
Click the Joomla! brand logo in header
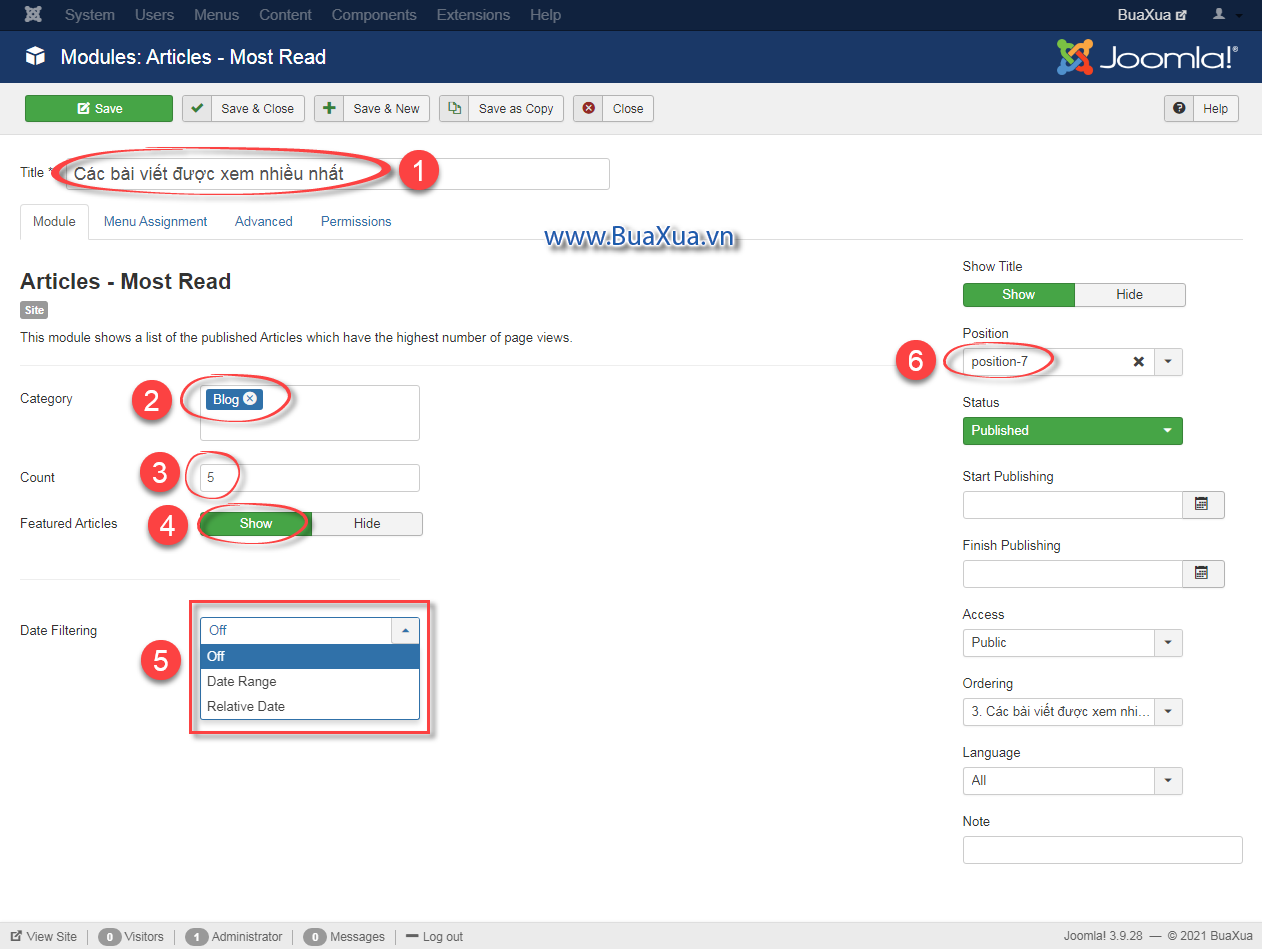(x=1147, y=57)
